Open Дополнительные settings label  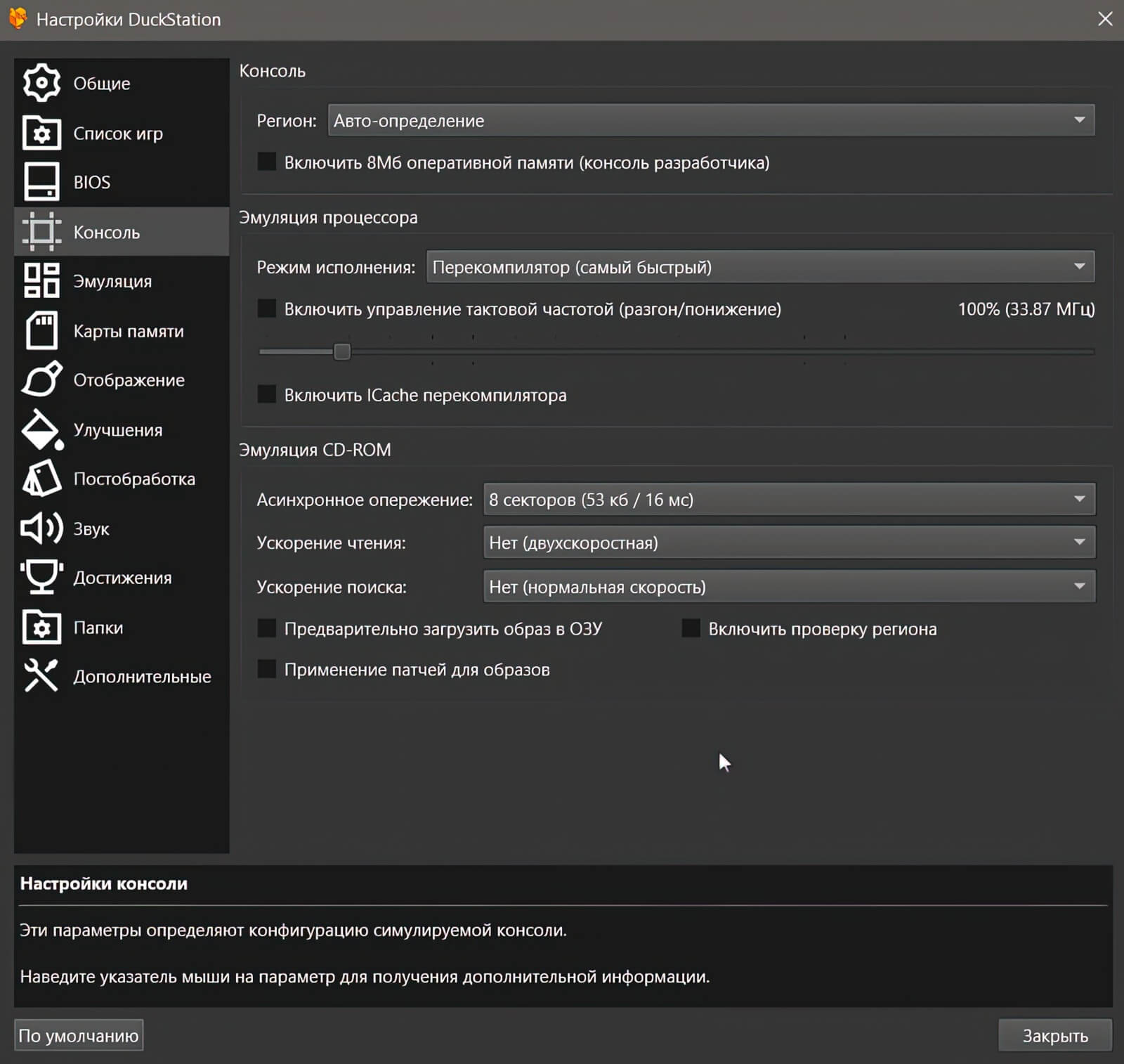(142, 677)
